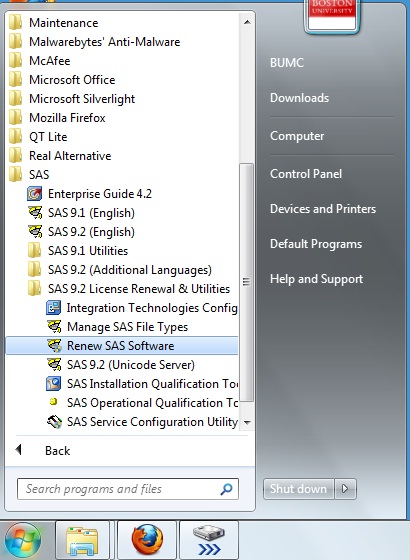Image resolution: width=410 pixels, height=560 pixels.
Task: Open the Maintenance folder icon
Action: (x=15, y=23)
